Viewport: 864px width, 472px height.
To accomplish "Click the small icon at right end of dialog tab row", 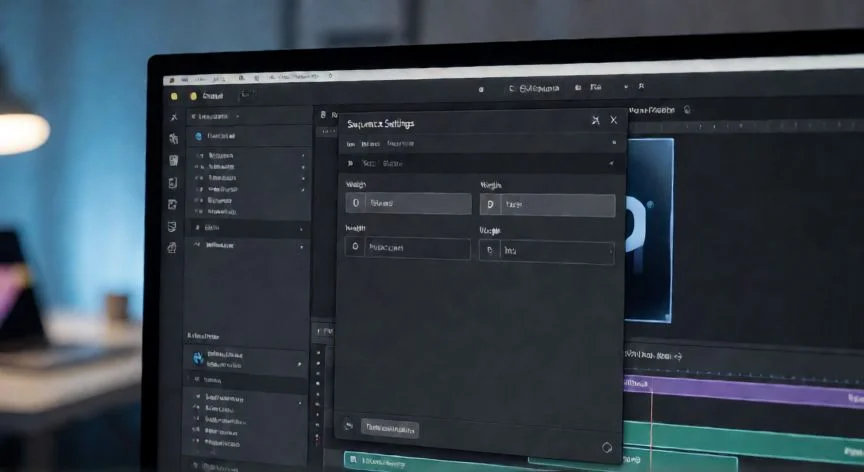I will click(614, 143).
